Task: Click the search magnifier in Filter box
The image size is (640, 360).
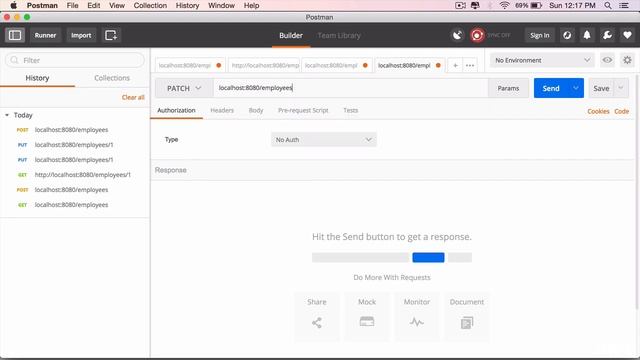Action: pyautogui.click(x=15, y=60)
